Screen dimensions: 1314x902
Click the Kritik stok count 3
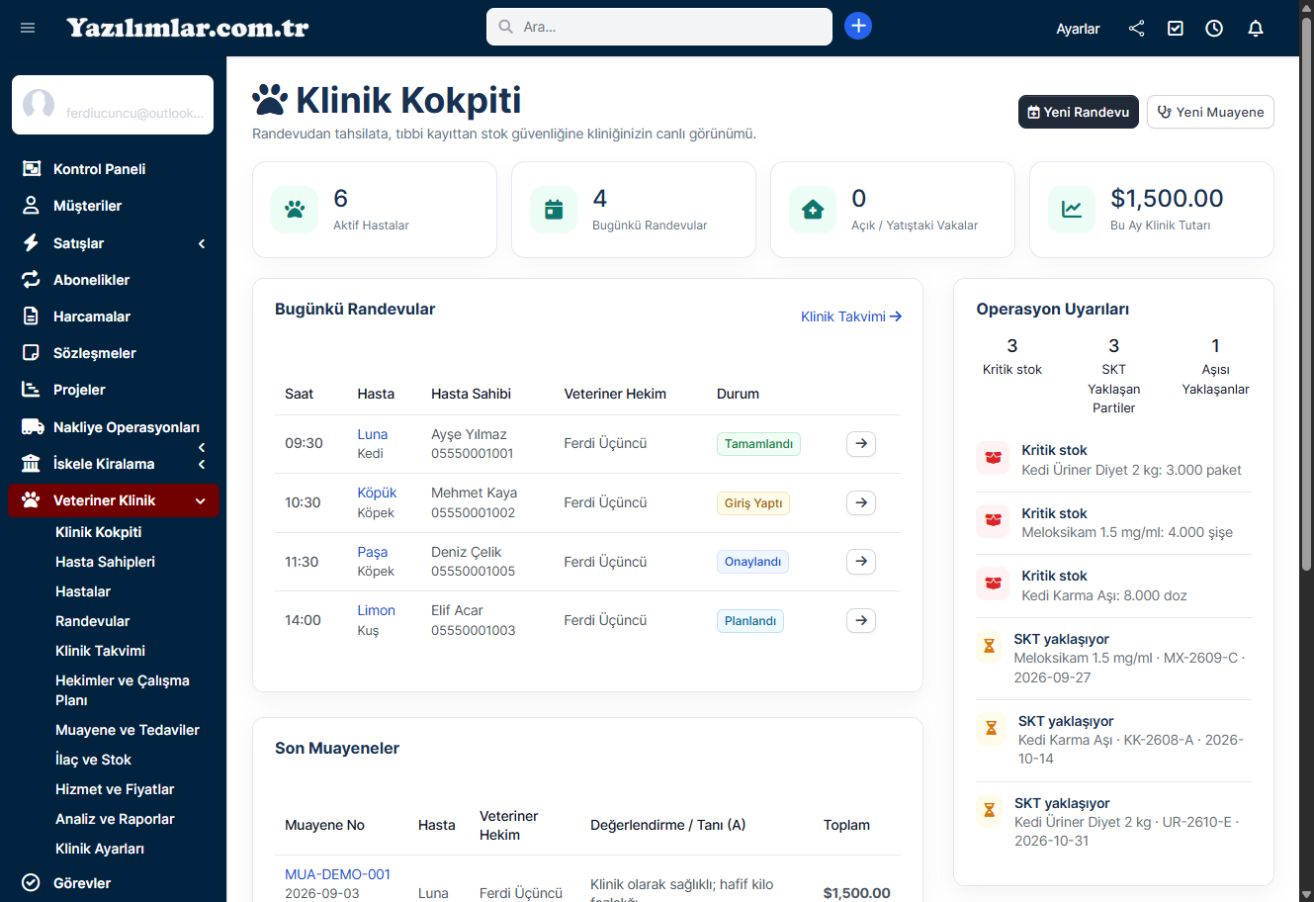pyautogui.click(x=1012, y=346)
